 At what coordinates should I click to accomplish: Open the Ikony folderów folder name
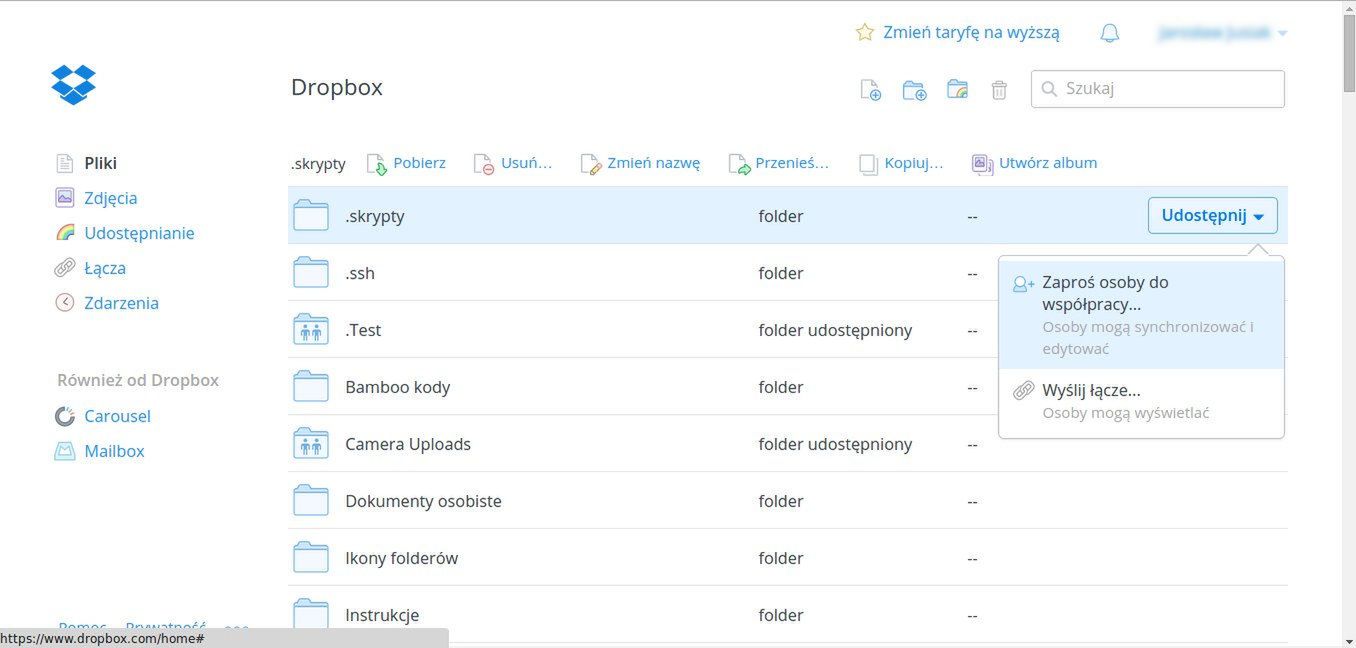pyautogui.click(x=401, y=558)
